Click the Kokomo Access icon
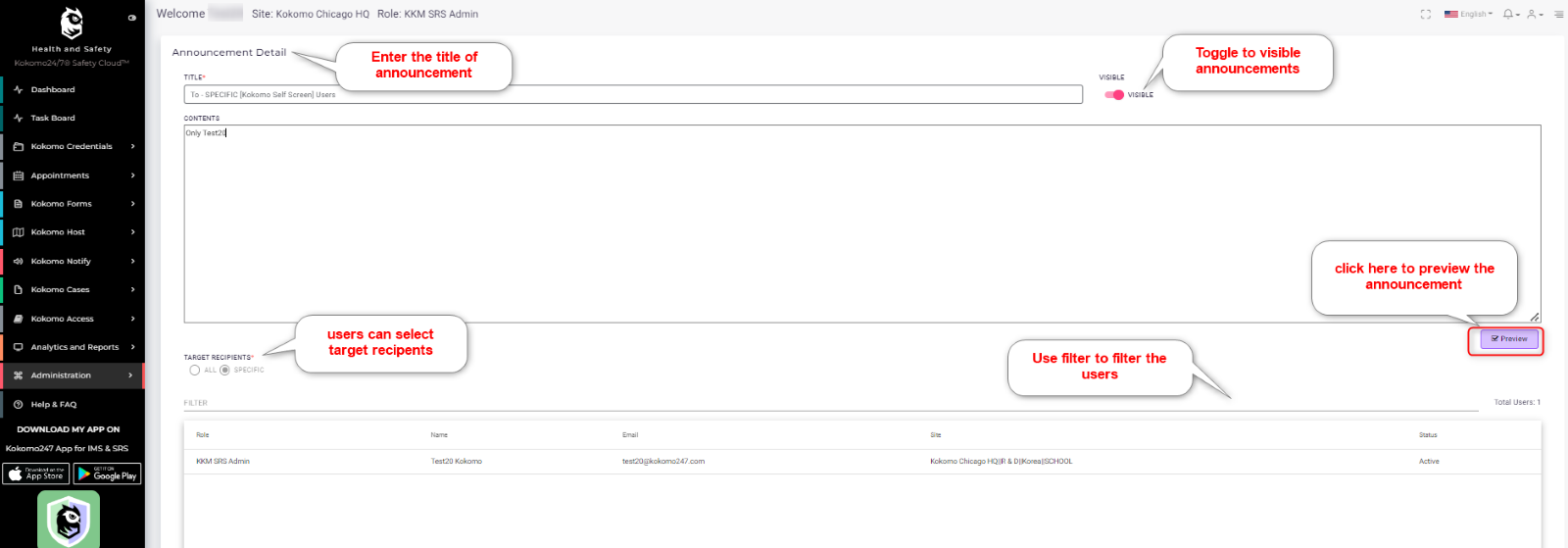Image resolution: width=1568 pixels, height=548 pixels. (x=18, y=319)
